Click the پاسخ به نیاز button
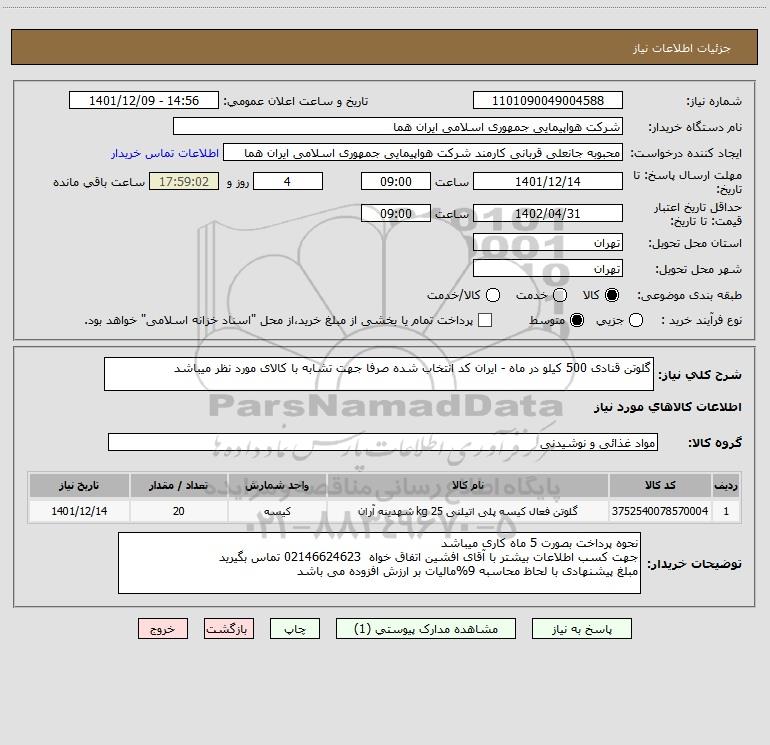 pyautogui.click(x=581, y=629)
